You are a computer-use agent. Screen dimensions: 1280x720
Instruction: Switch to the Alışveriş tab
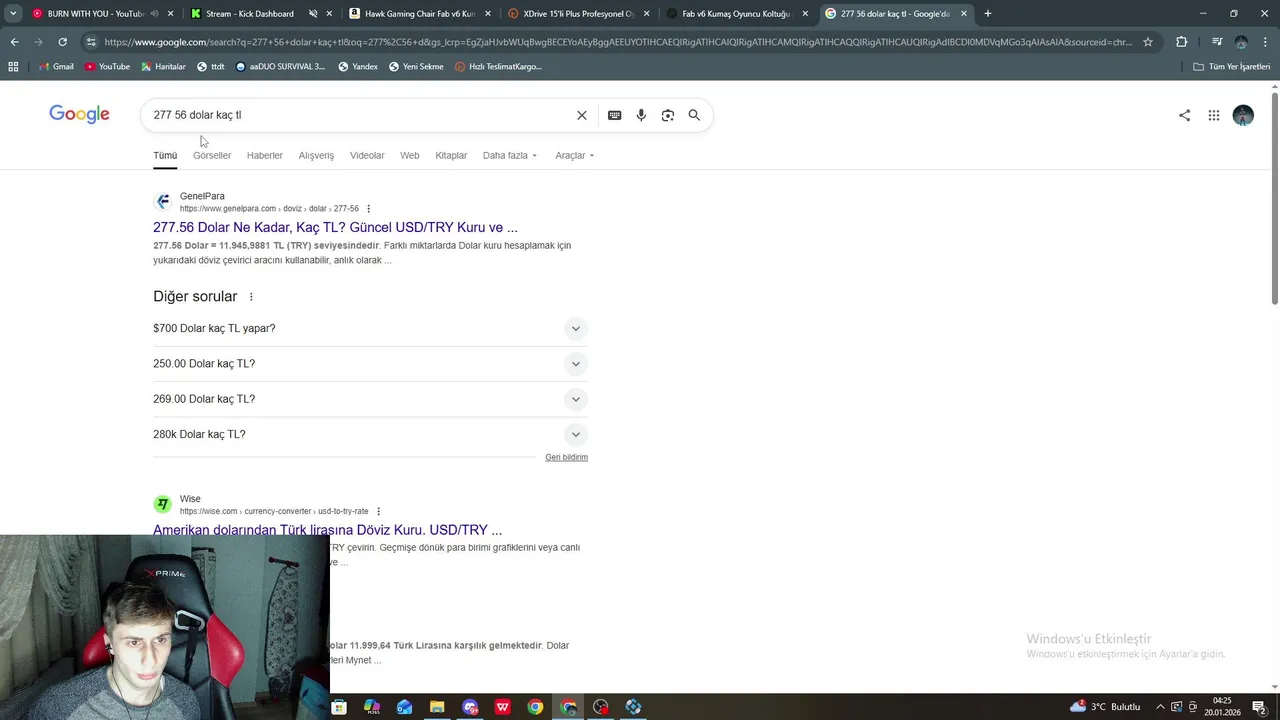[316, 156]
